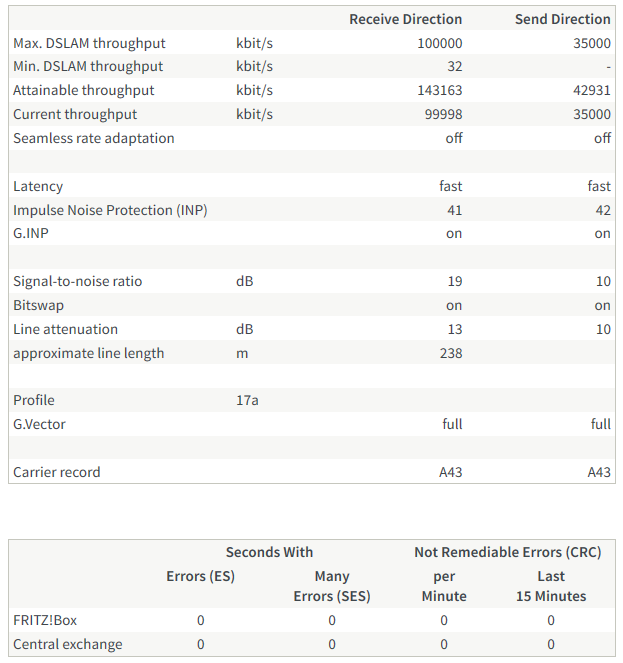Select the G.INP row label
Viewport: 623px width, 663px height.
pyautogui.click(x=29, y=234)
